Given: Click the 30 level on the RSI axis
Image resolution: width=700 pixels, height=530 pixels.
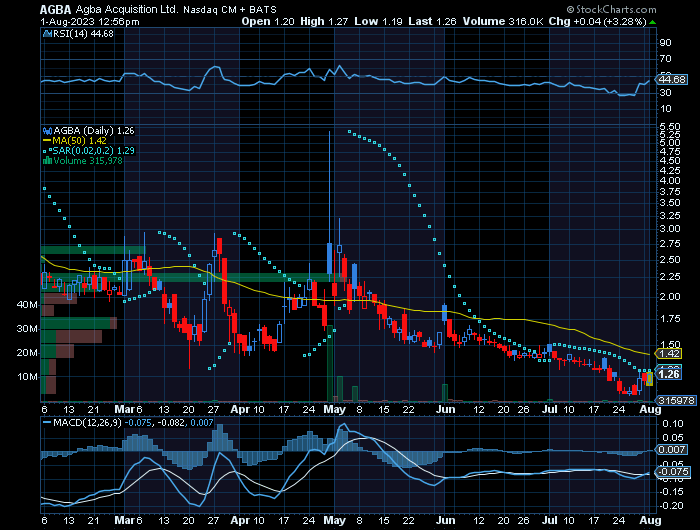Looking at the screenshot, I should point(666,92).
